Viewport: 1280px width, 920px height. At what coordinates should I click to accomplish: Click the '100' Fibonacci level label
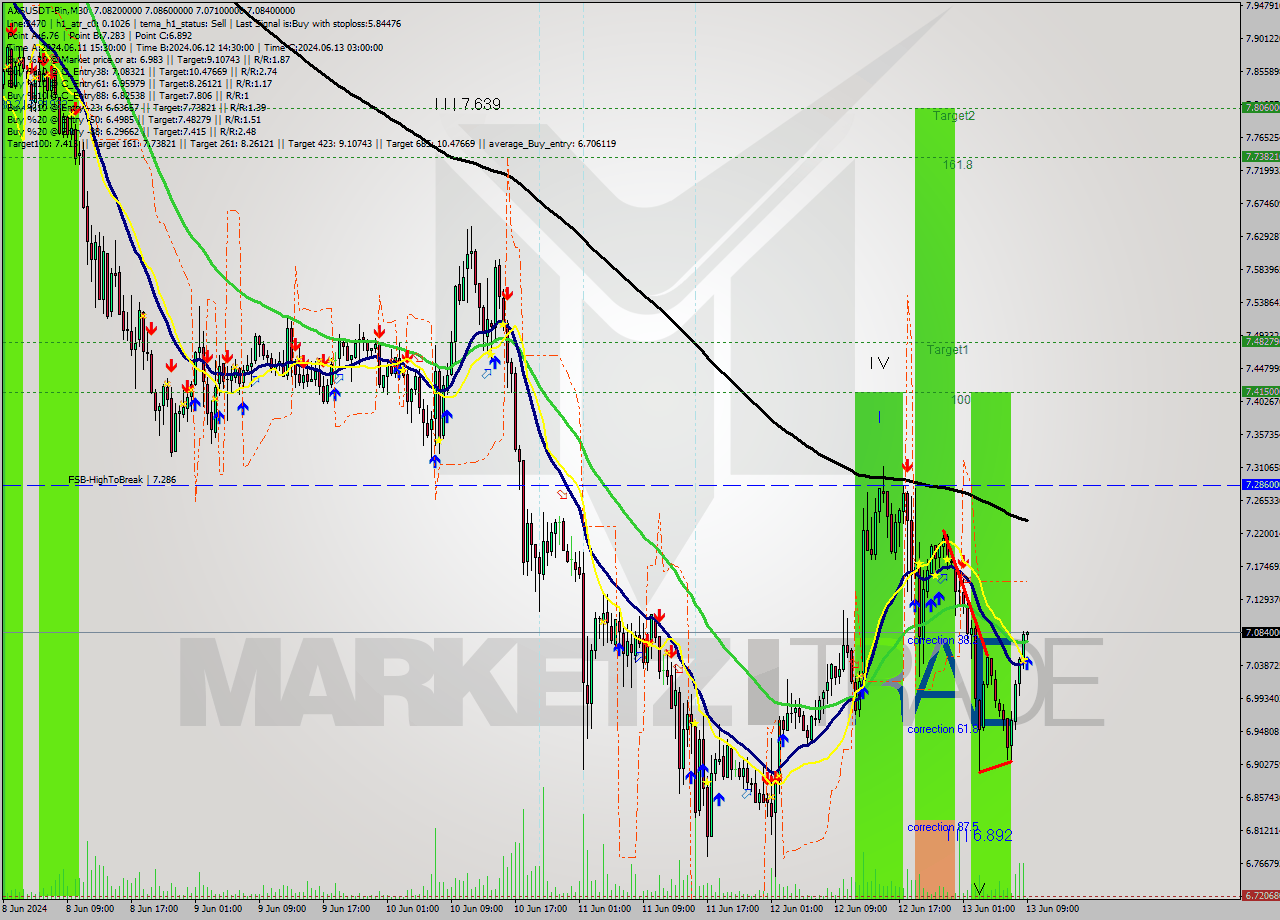tap(961, 400)
